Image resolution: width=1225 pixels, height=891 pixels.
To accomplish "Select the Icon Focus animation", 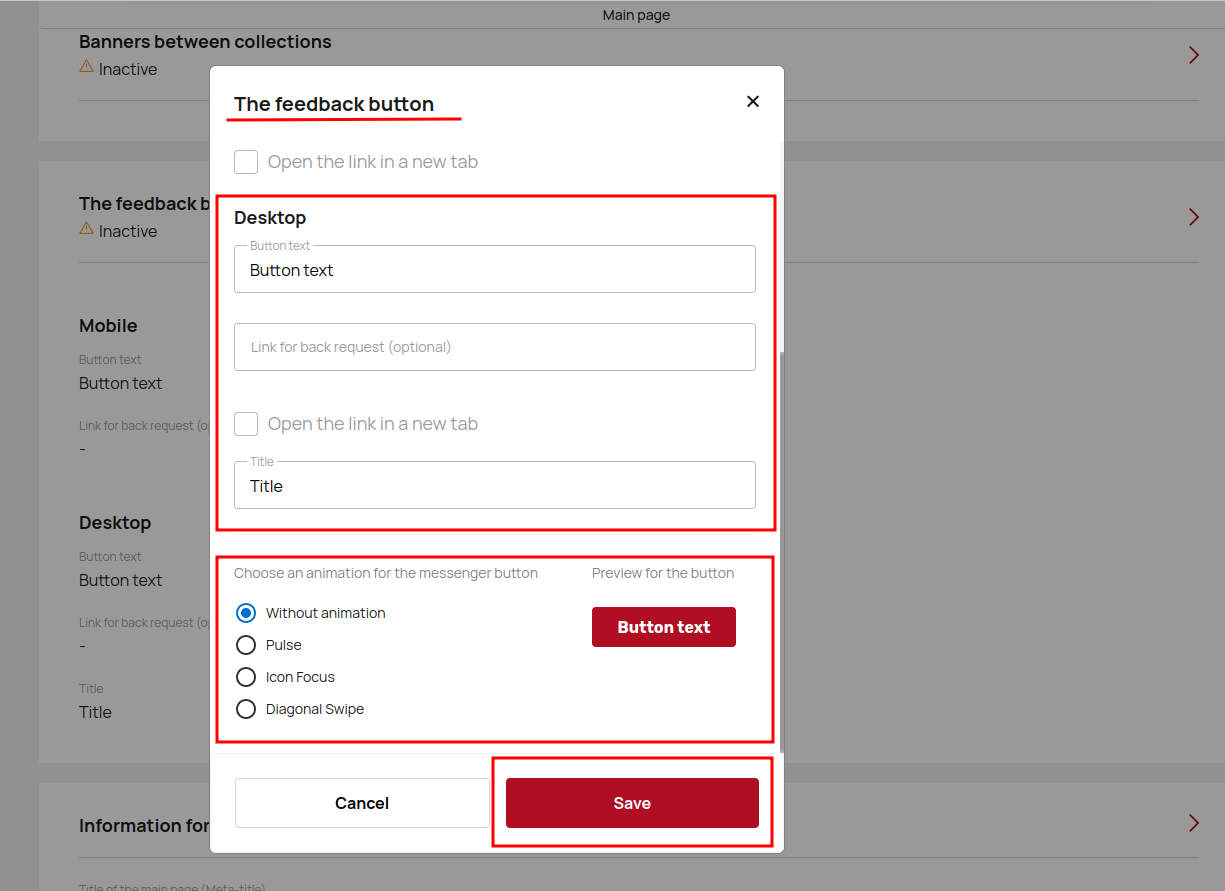I will coord(246,677).
